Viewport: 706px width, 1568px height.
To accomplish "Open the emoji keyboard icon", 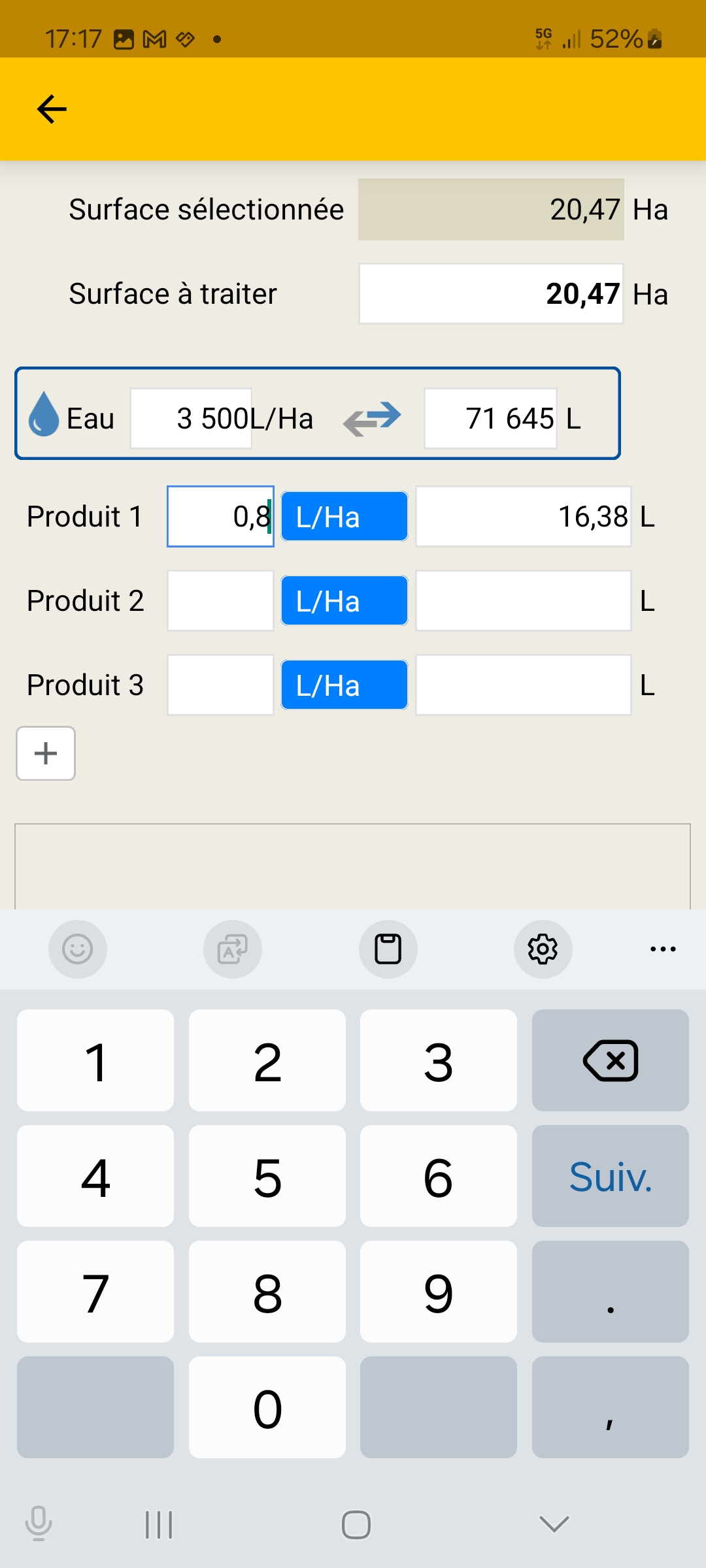I will pos(77,949).
